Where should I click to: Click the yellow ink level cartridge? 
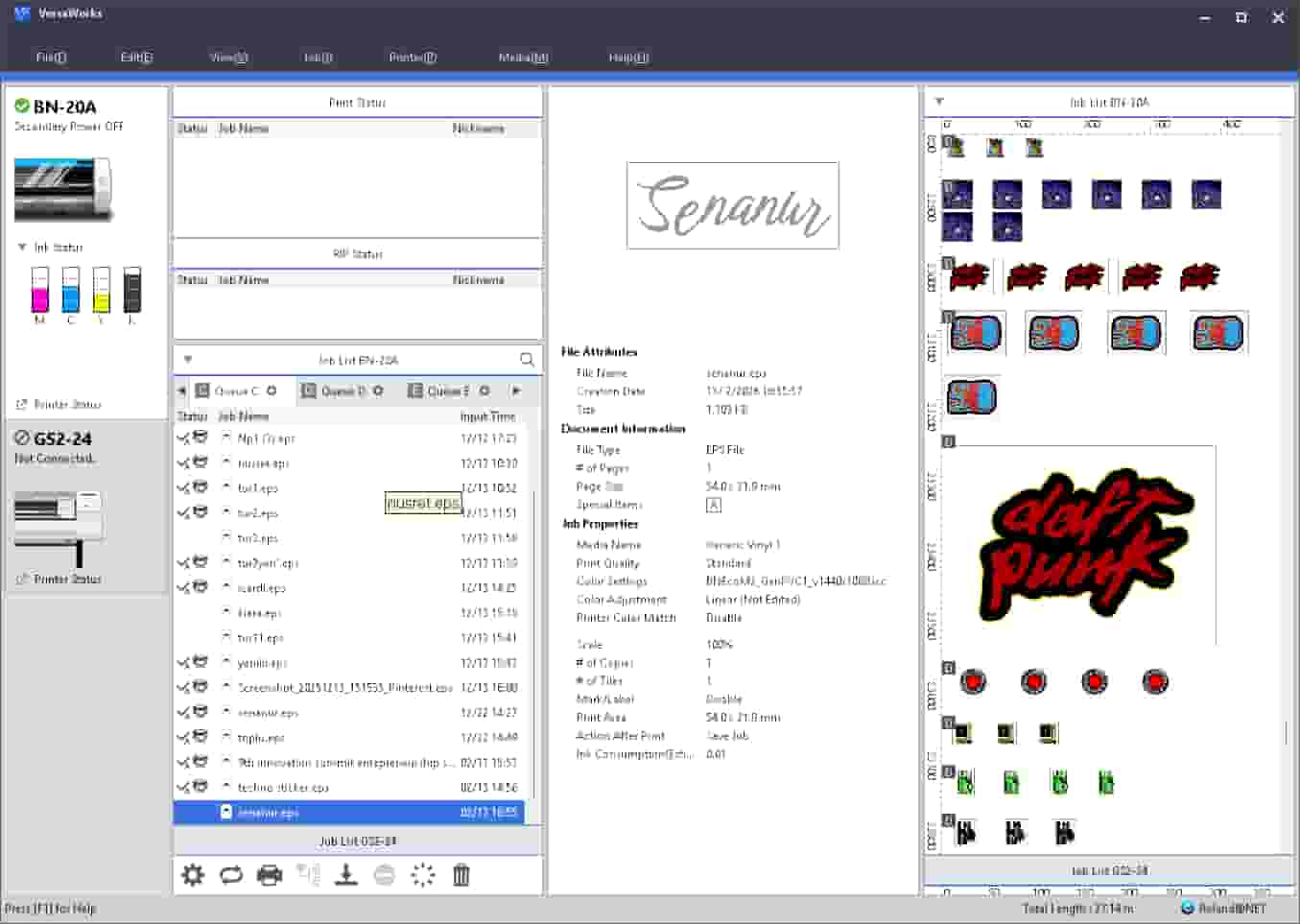tap(101, 289)
